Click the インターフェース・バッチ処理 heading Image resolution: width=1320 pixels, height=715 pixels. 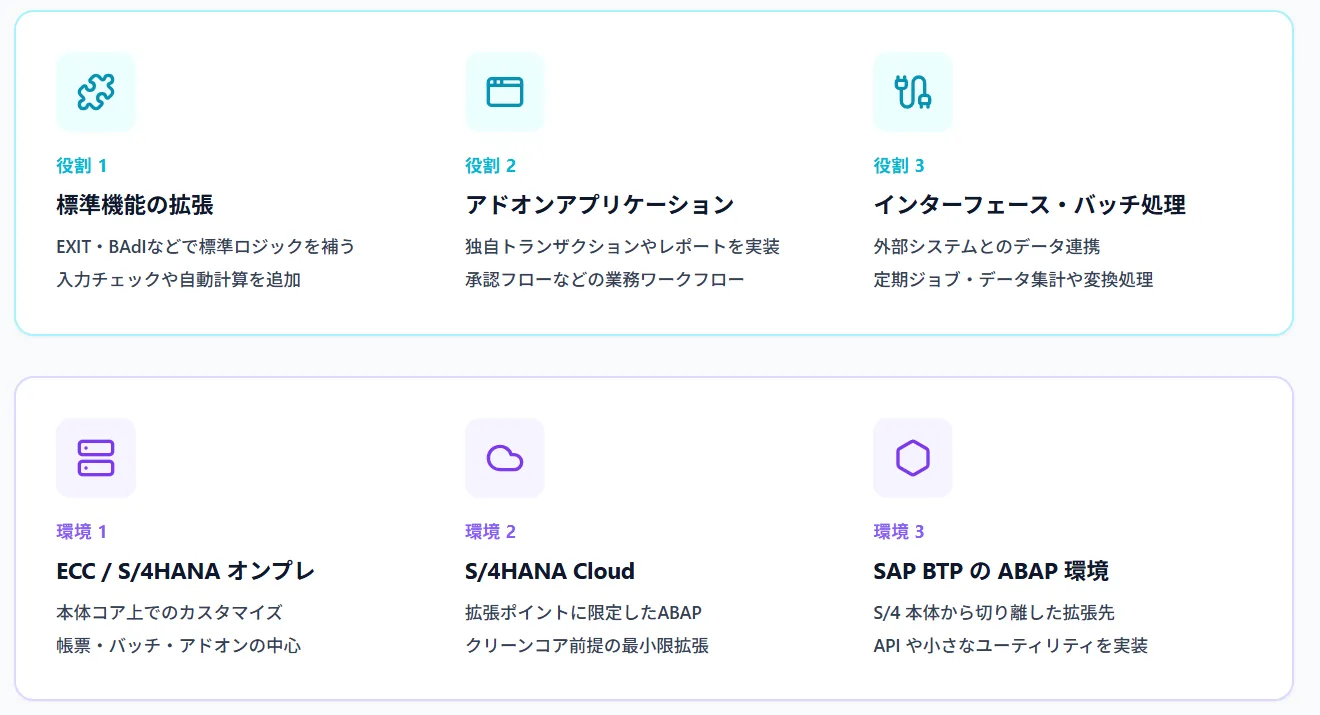pos(1029,205)
